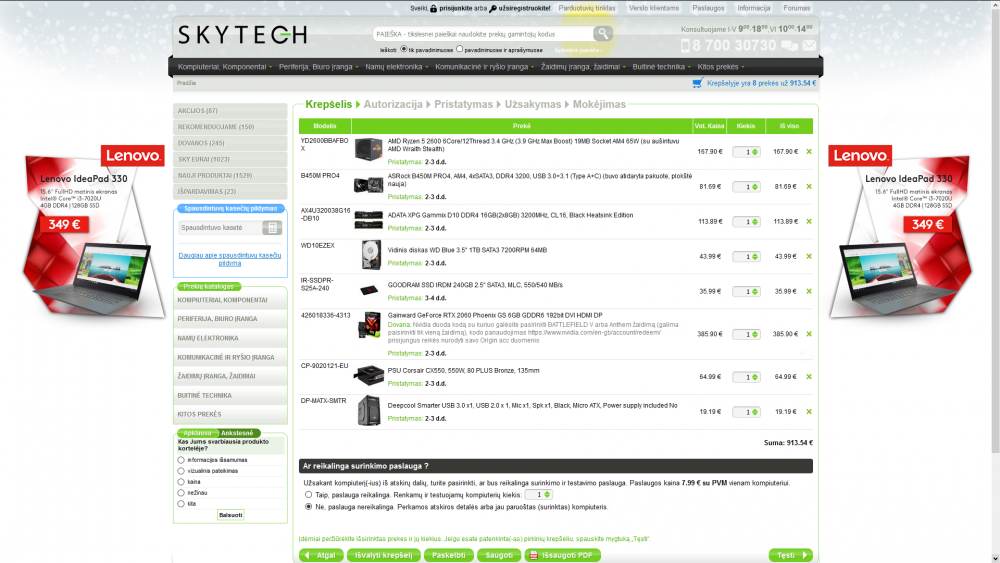Open WD Blue hard disk thumbnail
Viewport: 1000px width, 563px height.
pos(371,254)
